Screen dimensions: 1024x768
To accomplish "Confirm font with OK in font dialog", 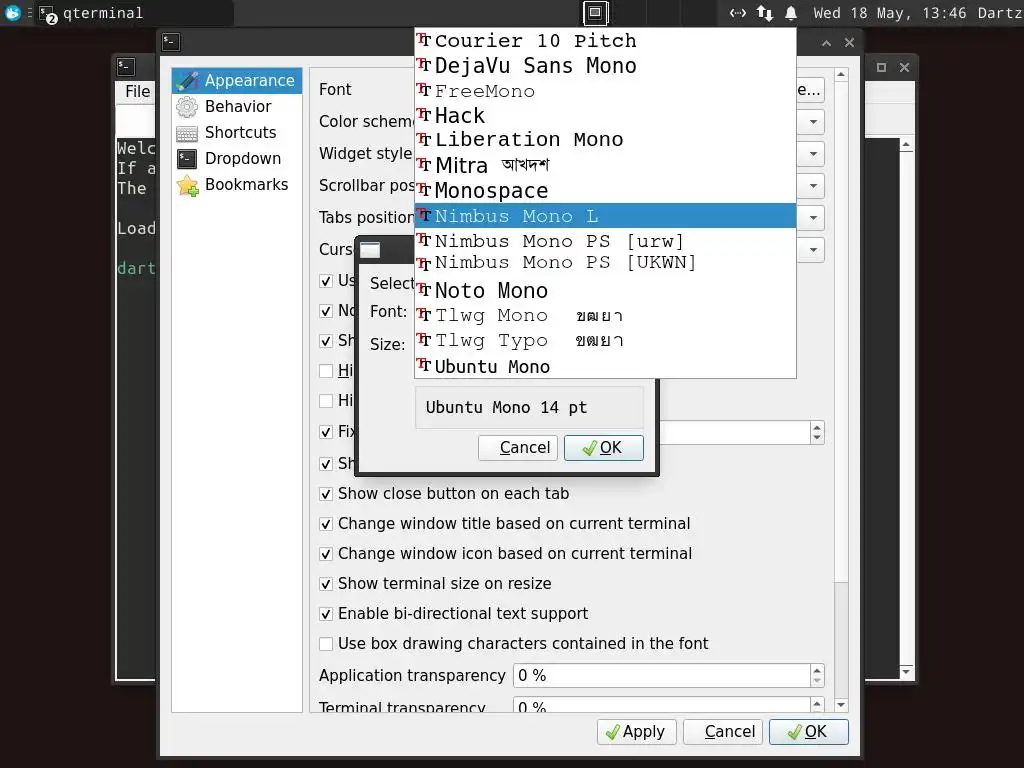I will click(603, 448).
